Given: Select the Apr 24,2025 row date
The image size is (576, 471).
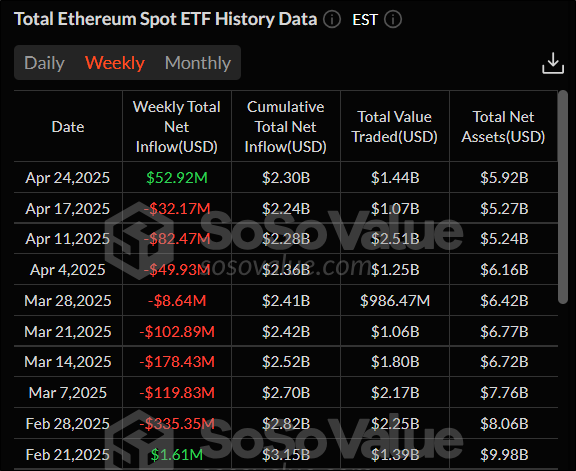Looking at the screenshot, I should pos(68,178).
